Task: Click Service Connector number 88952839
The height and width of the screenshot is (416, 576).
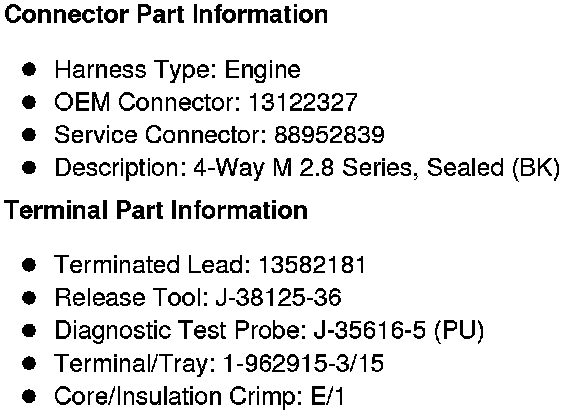Action: click(330, 135)
